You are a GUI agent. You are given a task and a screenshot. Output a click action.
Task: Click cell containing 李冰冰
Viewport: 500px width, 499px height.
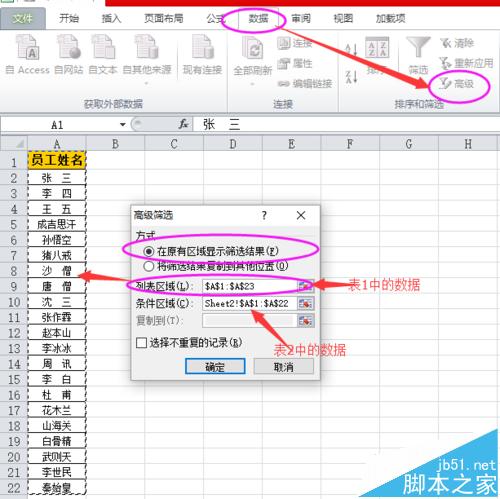[57, 348]
